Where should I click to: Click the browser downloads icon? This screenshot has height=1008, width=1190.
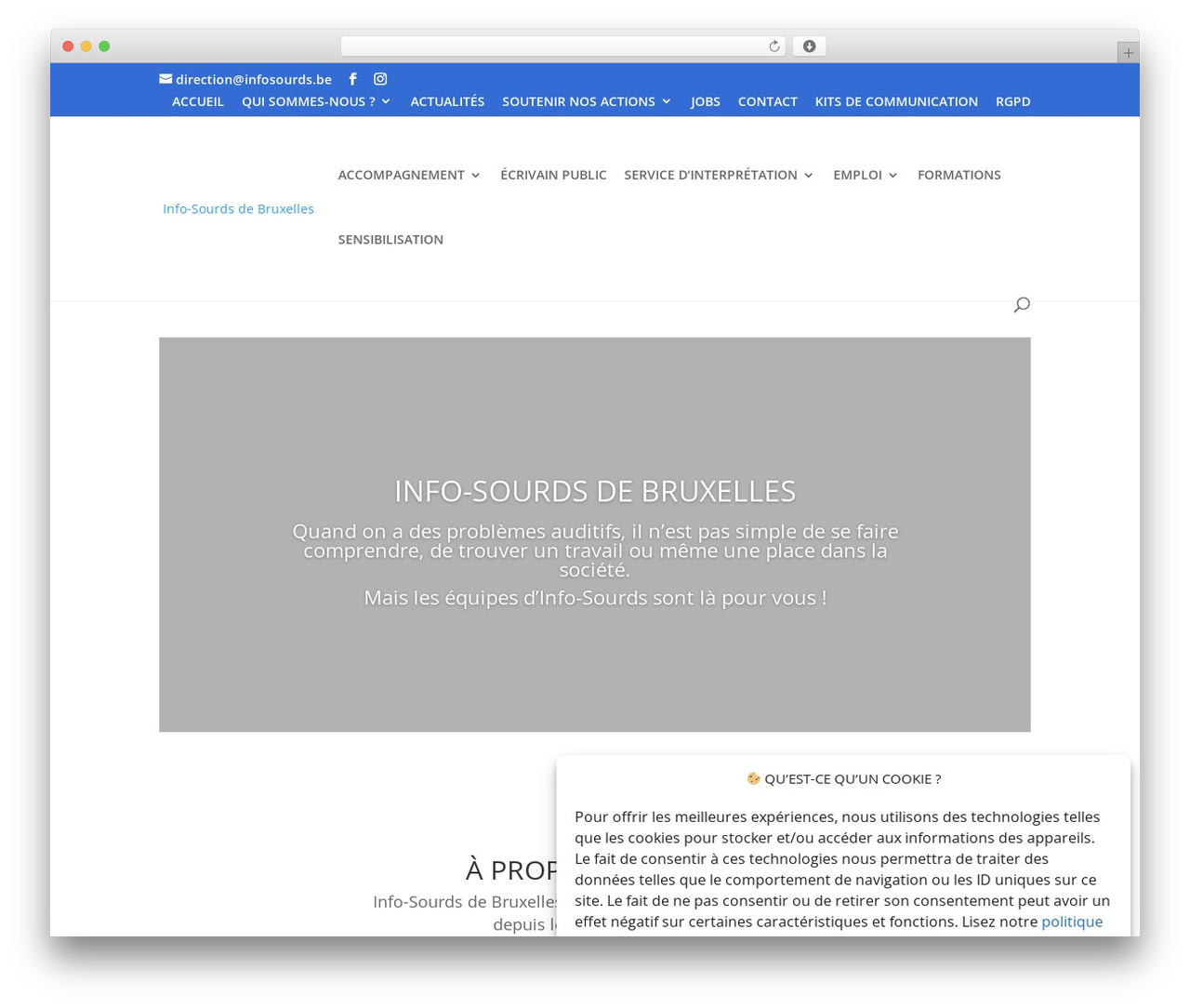[x=809, y=46]
